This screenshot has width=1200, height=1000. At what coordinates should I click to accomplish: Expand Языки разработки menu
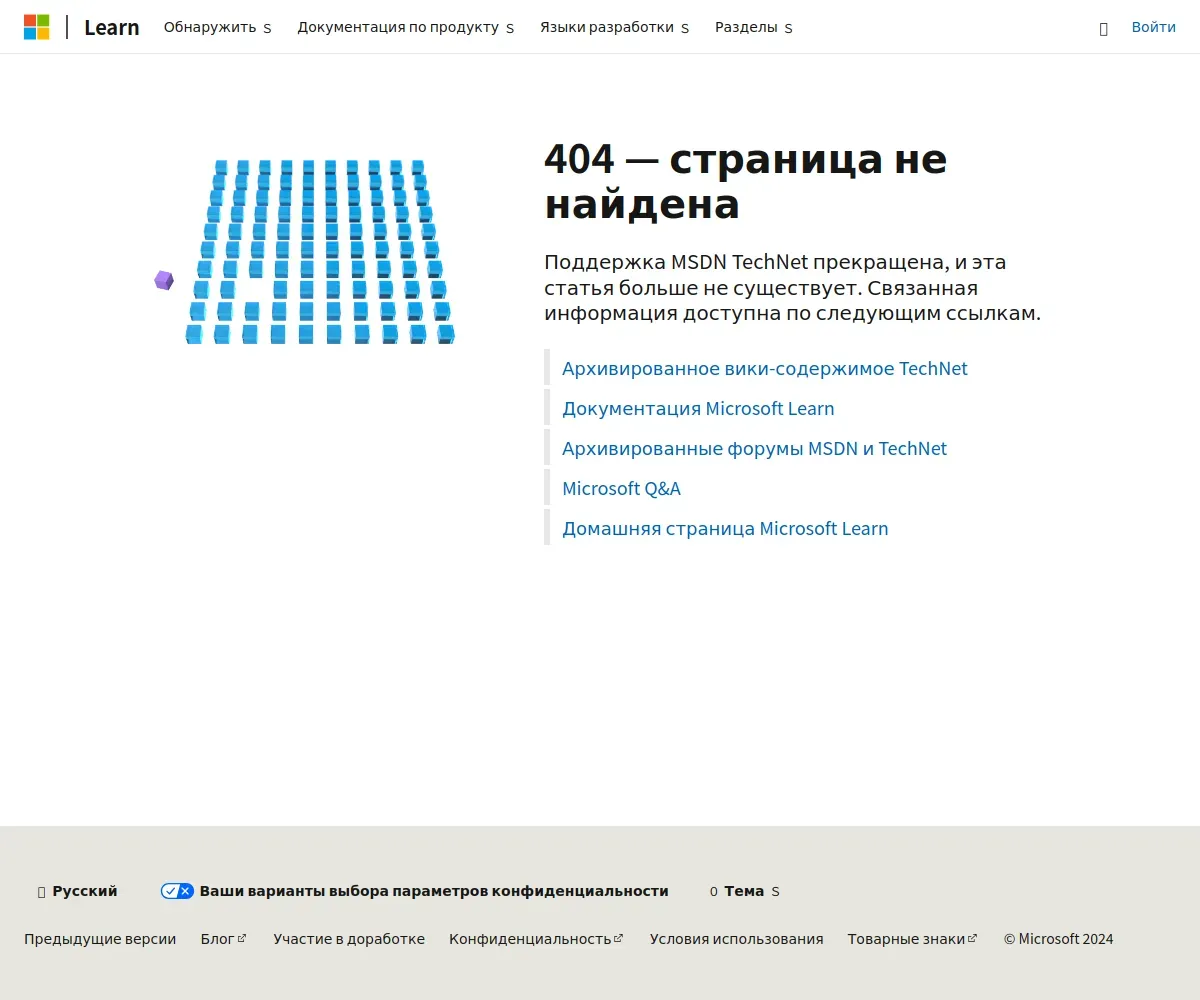pyautogui.click(x=615, y=28)
